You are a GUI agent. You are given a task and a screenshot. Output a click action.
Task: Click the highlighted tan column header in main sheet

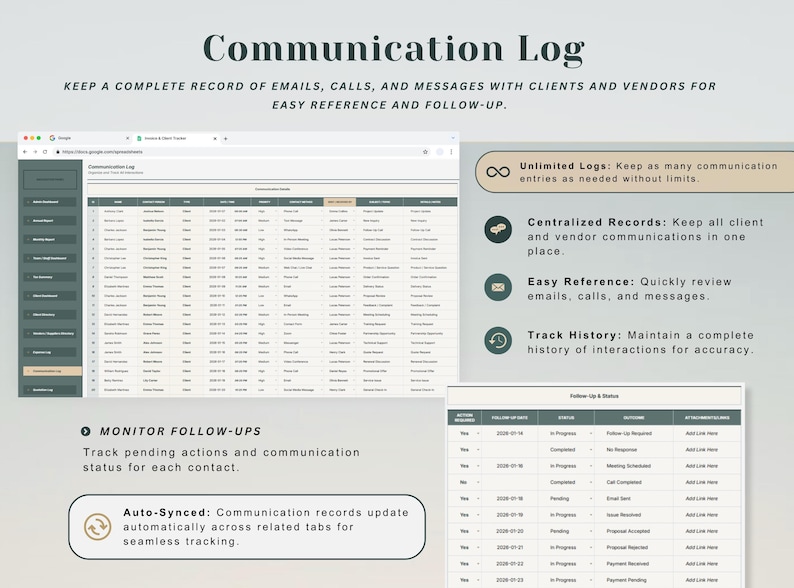click(339, 202)
